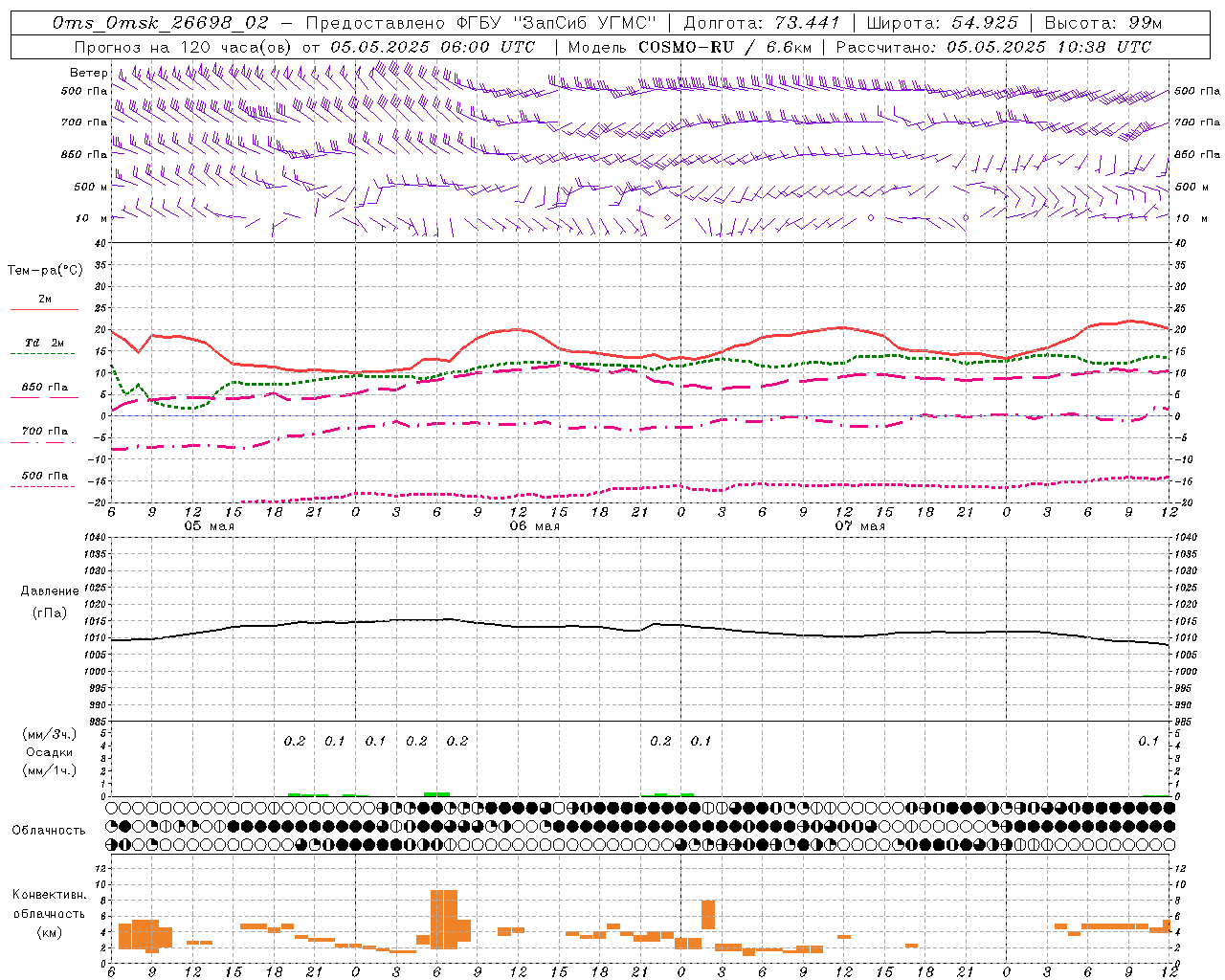Click the 05 мая date label
Image resolution: width=1225 pixels, height=980 pixels.
209,525
